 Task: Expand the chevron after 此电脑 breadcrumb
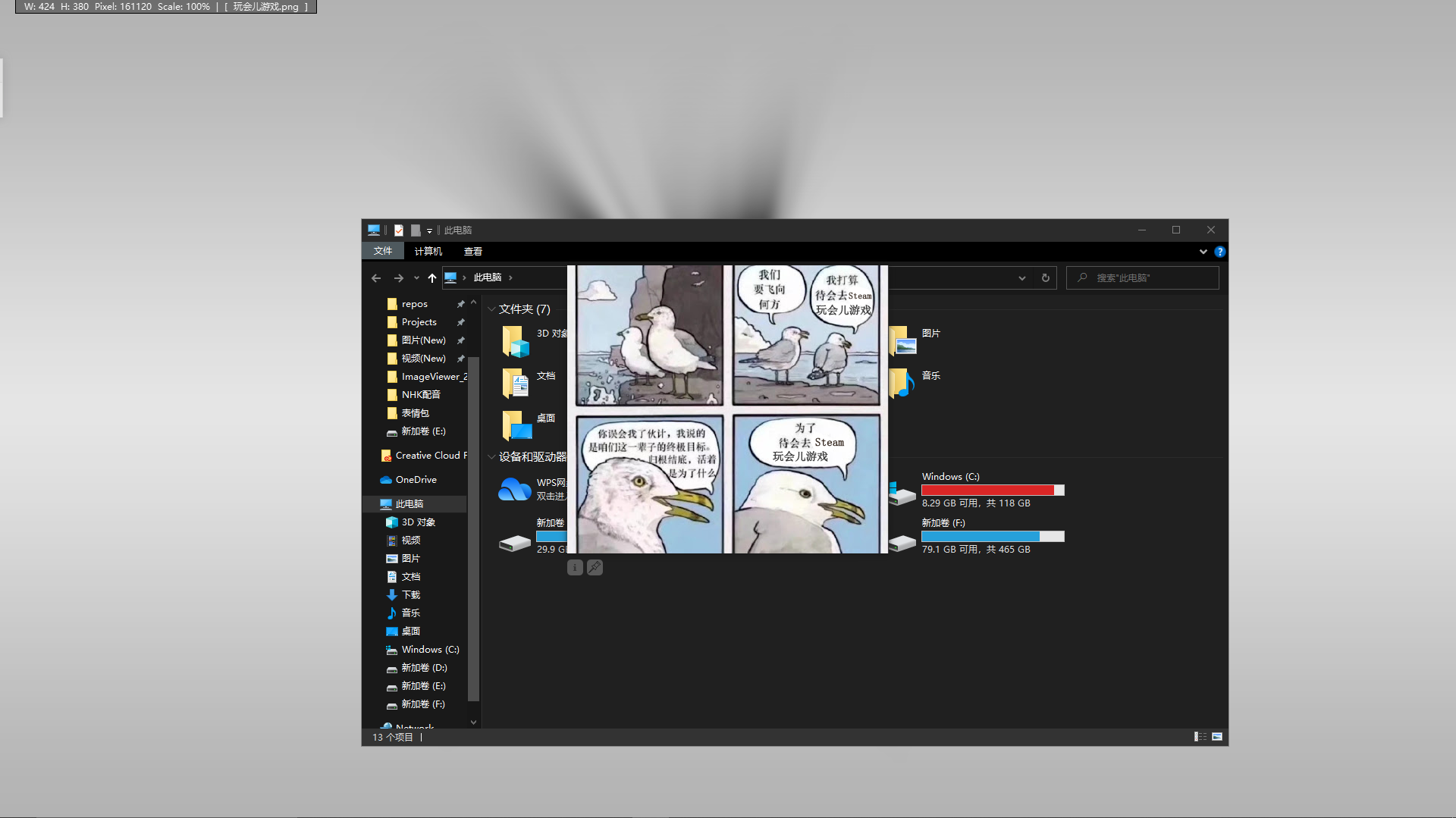[x=510, y=278]
